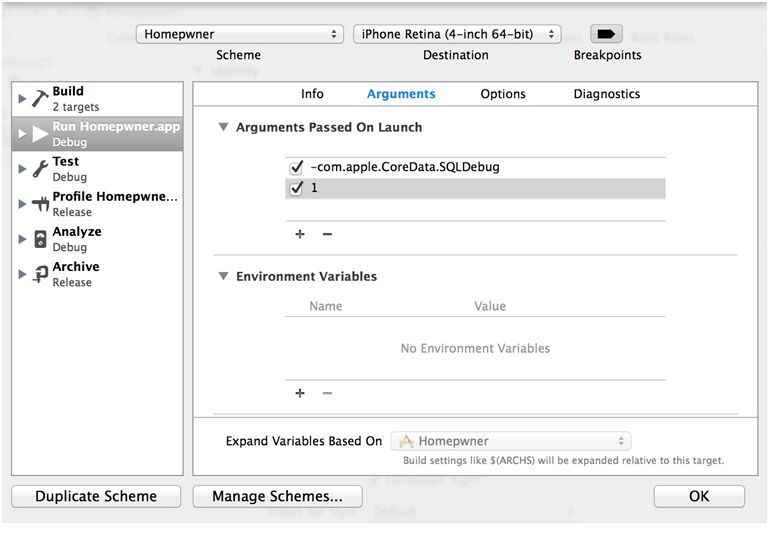Click the Profile instrument icon
Image resolution: width=768 pixels, height=539 pixels.
40,204
